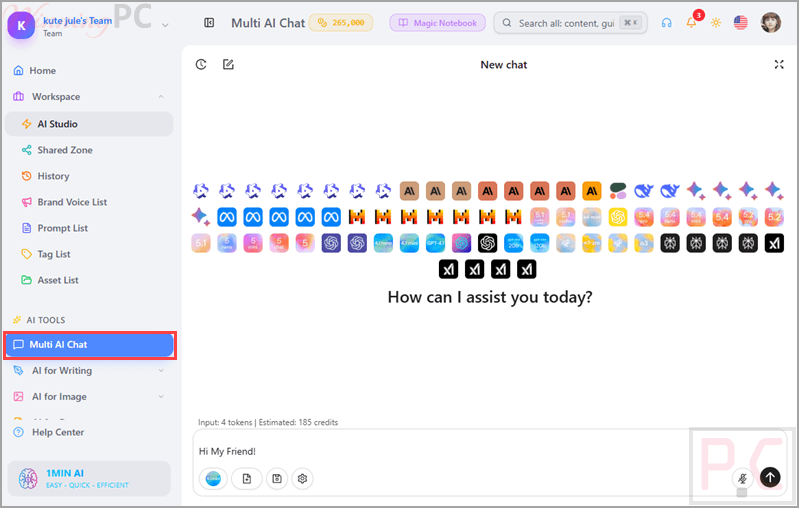This screenshot has width=799, height=508.
Task: Open current model selector in input bar
Action: tap(213, 478)
